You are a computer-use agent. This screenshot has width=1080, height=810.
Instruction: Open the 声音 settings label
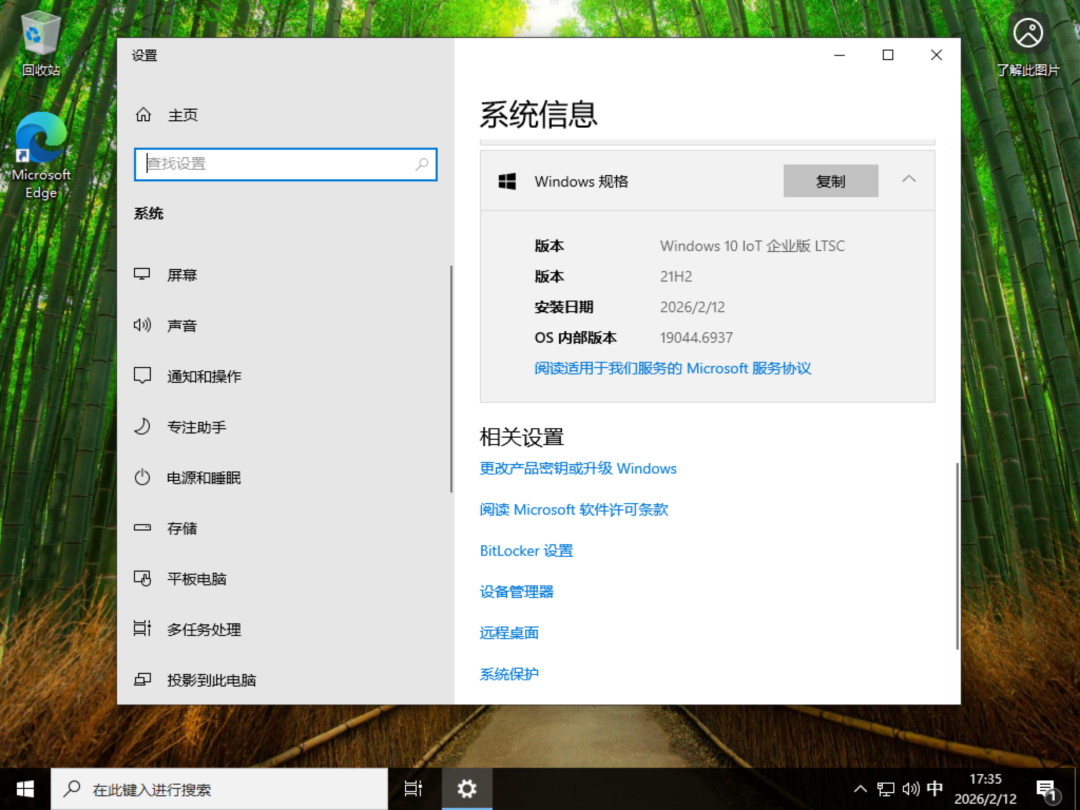tap(182, 326)
